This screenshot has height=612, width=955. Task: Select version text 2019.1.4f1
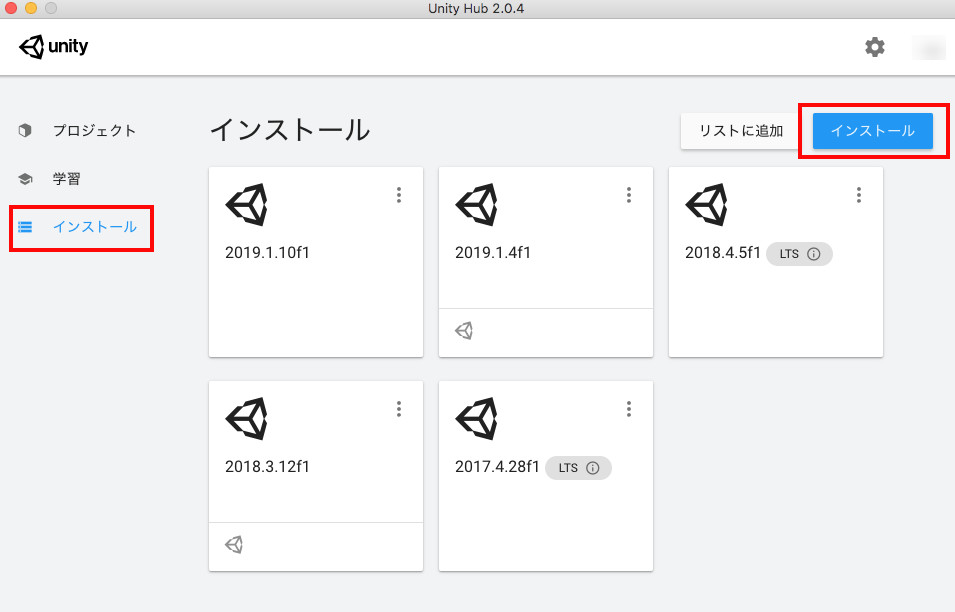point(493,253)
